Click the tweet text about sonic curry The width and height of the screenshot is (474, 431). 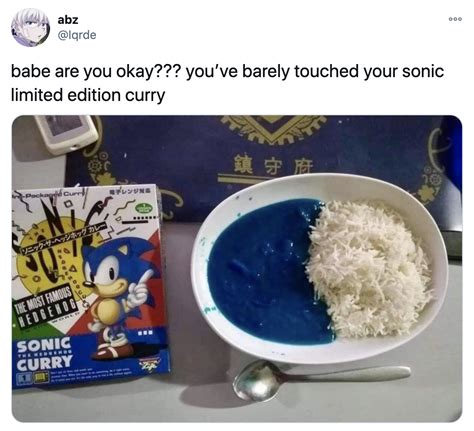pyautogui.click(x=227, y=83)
